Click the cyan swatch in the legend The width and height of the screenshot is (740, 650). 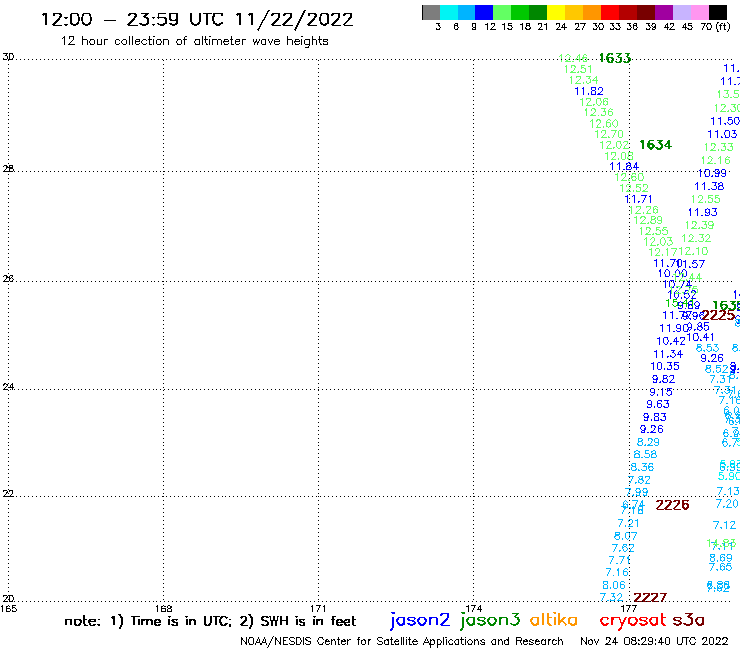click(449, 12)
